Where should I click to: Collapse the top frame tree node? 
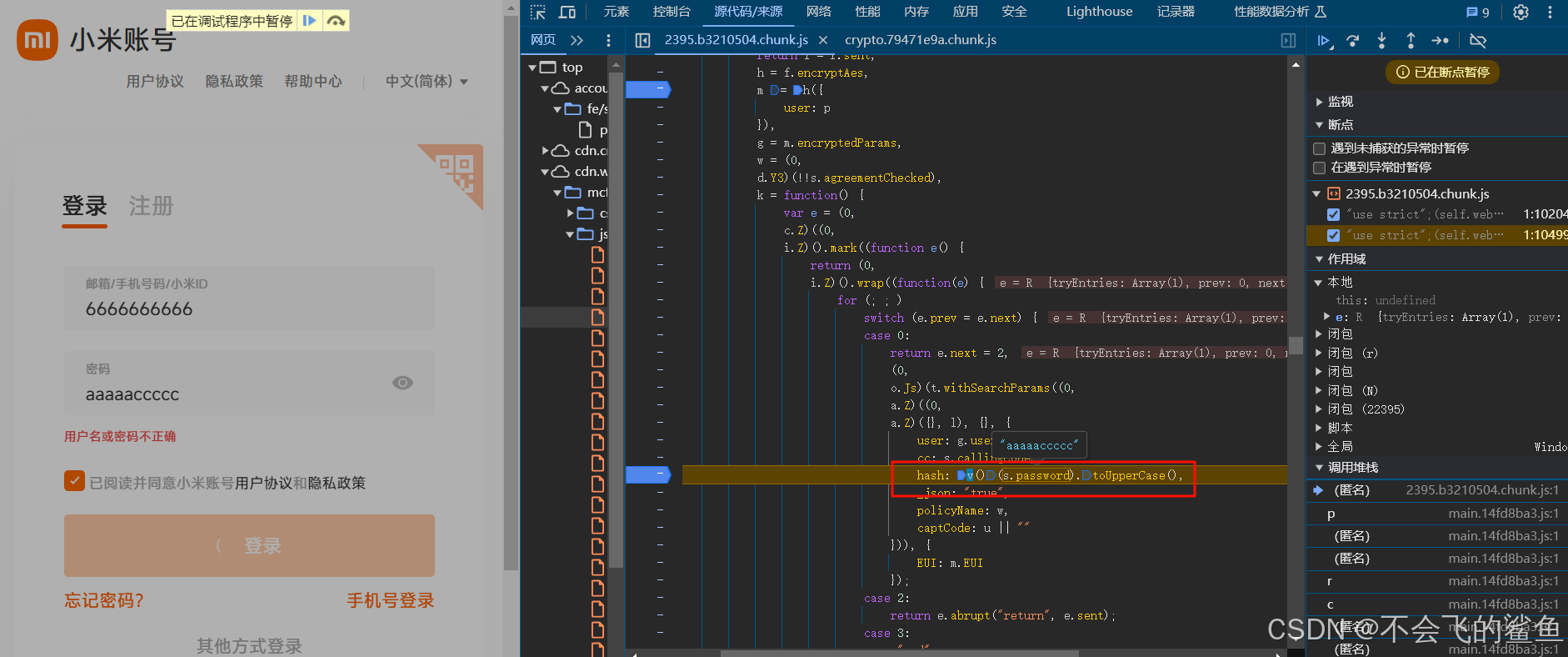(x=532, y=68)
